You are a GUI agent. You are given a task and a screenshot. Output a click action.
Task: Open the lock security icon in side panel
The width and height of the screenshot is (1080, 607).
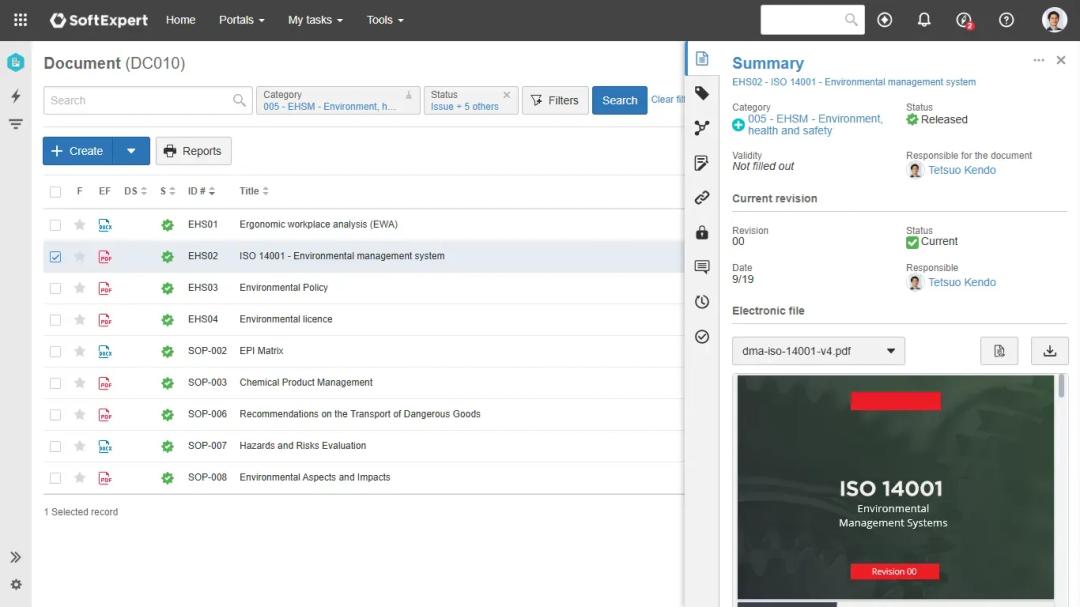click(702, 233)
